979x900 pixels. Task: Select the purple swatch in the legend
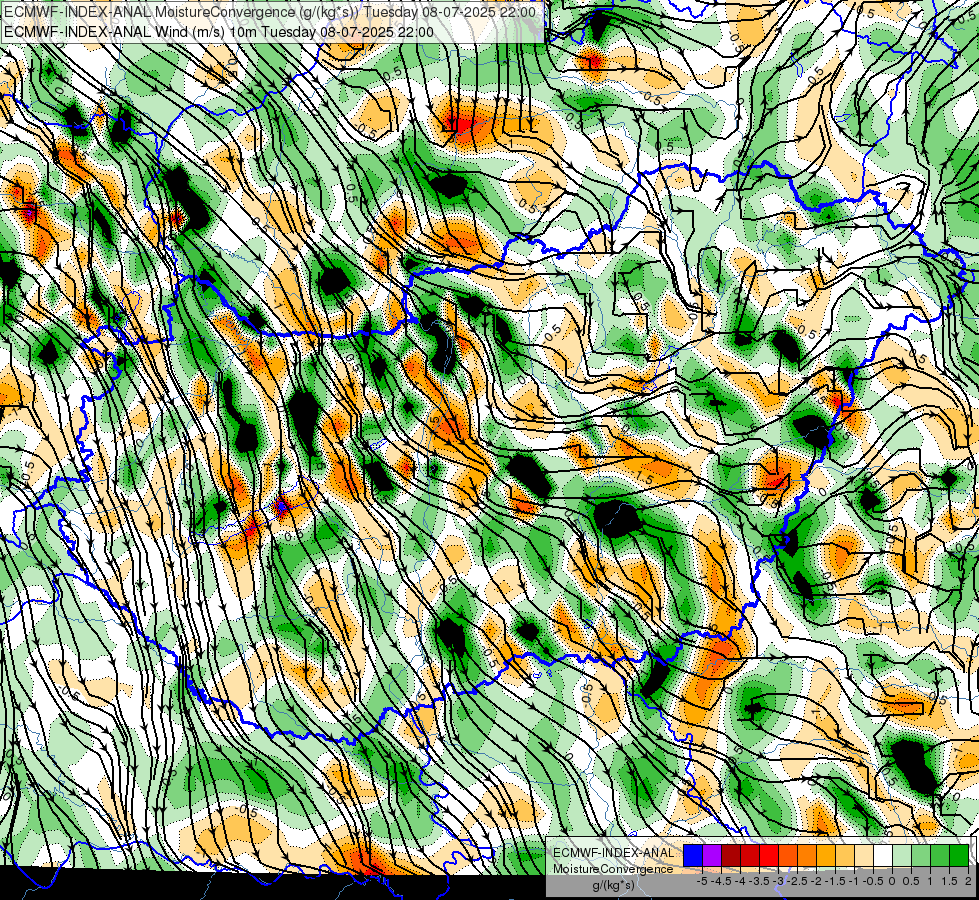pyautogui.click(x=712, y=855)
